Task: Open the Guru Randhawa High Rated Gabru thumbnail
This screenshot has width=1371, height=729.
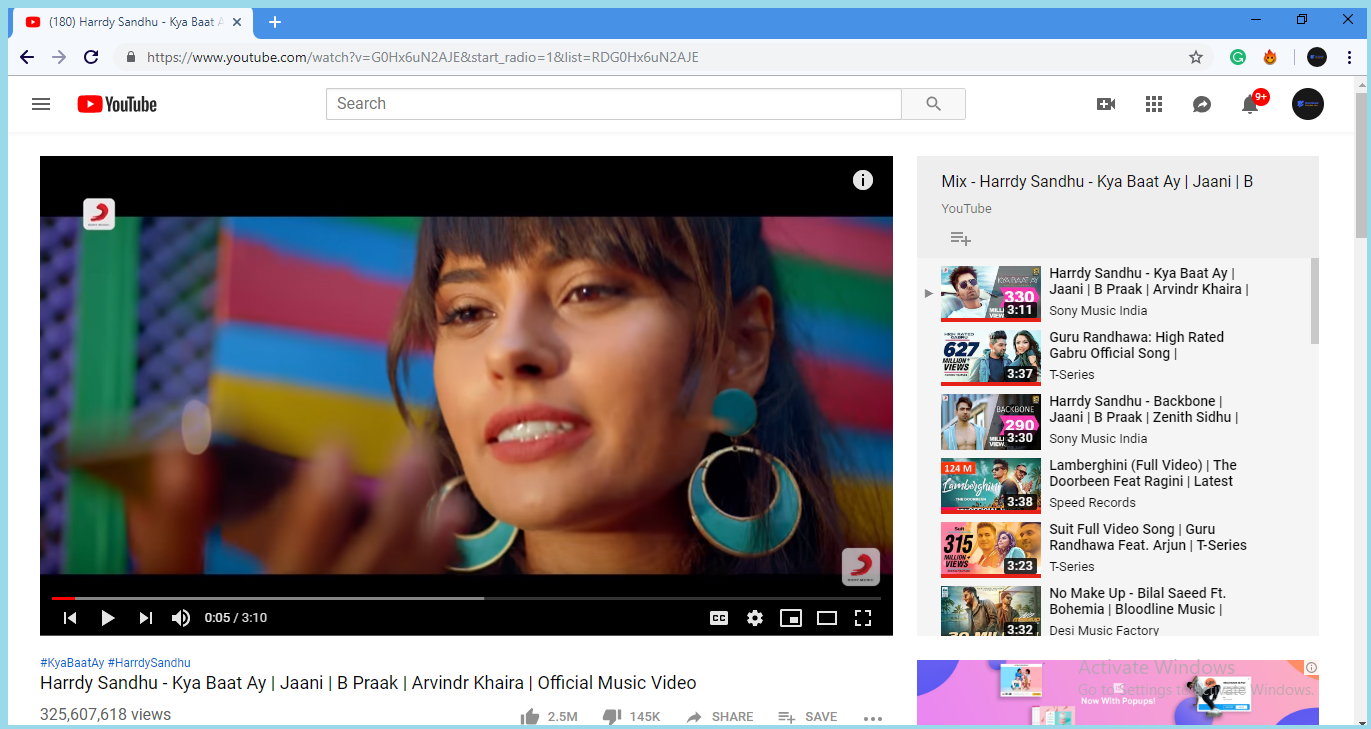Action: [x=990, y=357]
